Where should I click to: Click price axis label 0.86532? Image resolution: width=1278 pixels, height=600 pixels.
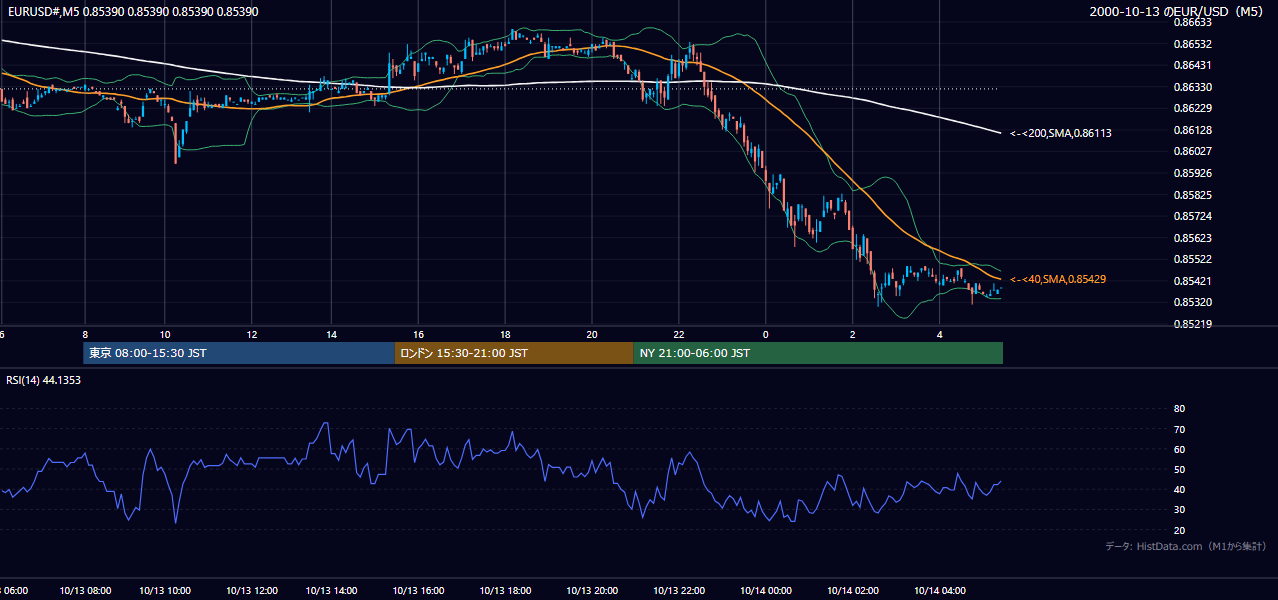coord(1192,44)
